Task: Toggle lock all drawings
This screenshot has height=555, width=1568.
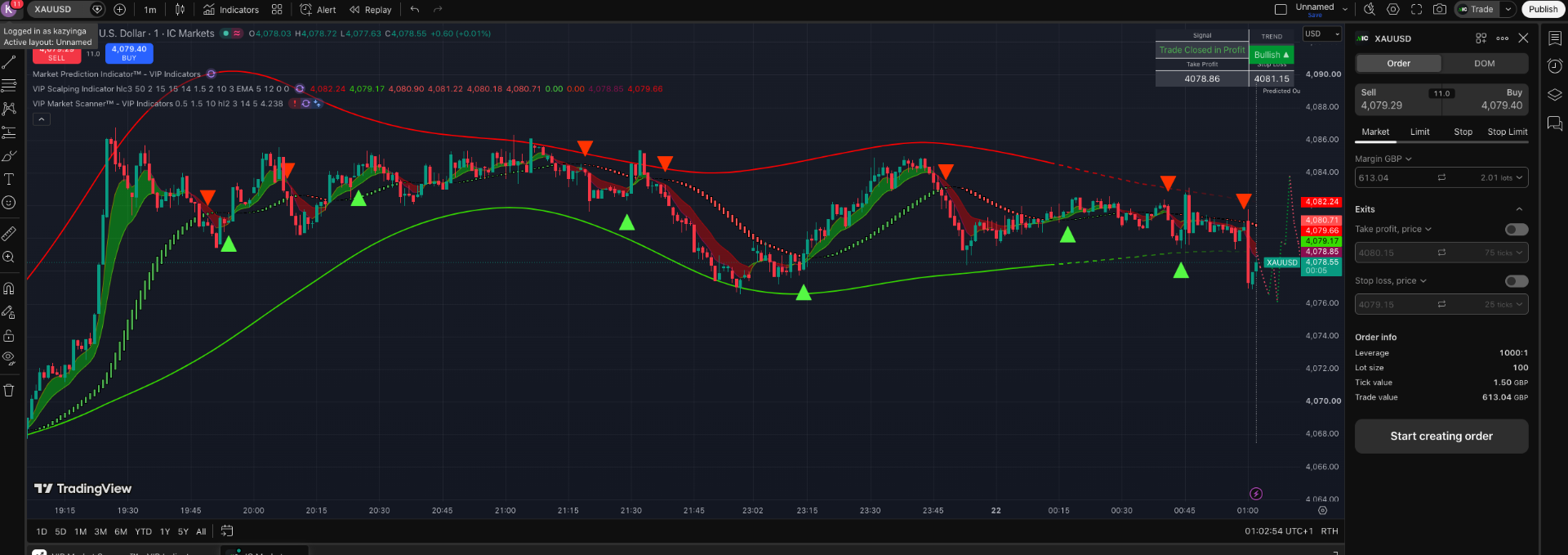Action: point(9,335)
